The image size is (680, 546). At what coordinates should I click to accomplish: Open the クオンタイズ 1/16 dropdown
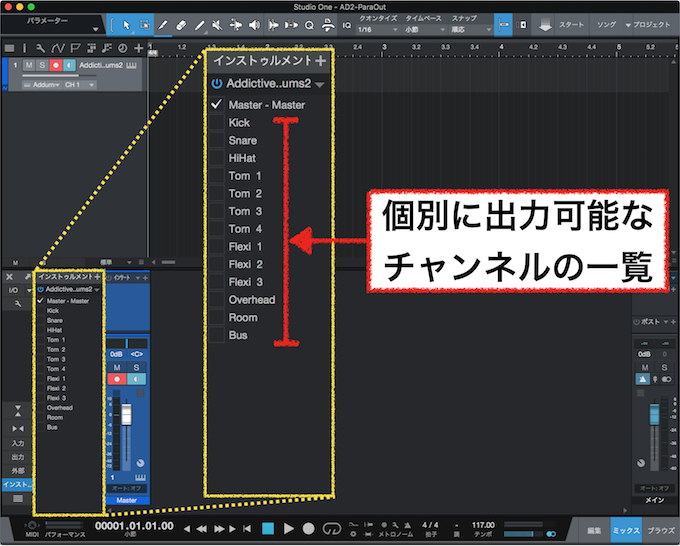pyautogui.click(x=378, y=29)
